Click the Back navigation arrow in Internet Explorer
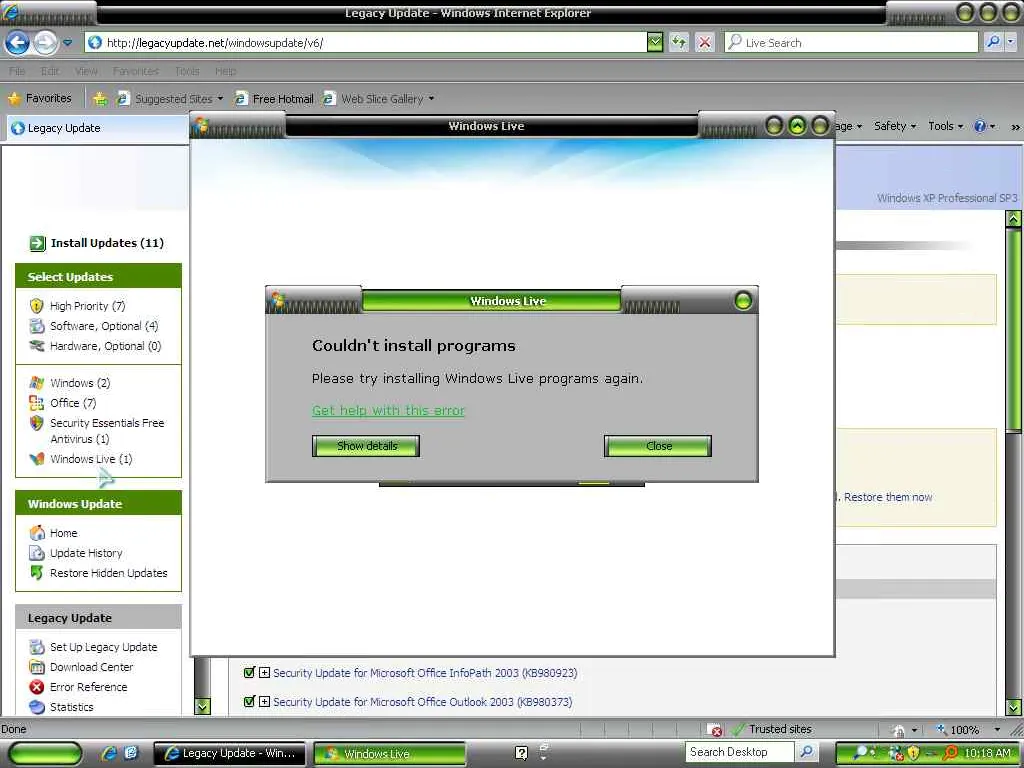 pyautogui.click(x=17, y=43)
